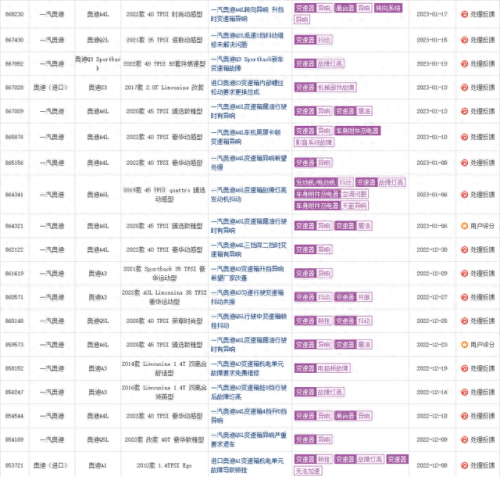
Task: Click the red status icon in the 2022-12-10 row
Action: click(x=464, y=416)
